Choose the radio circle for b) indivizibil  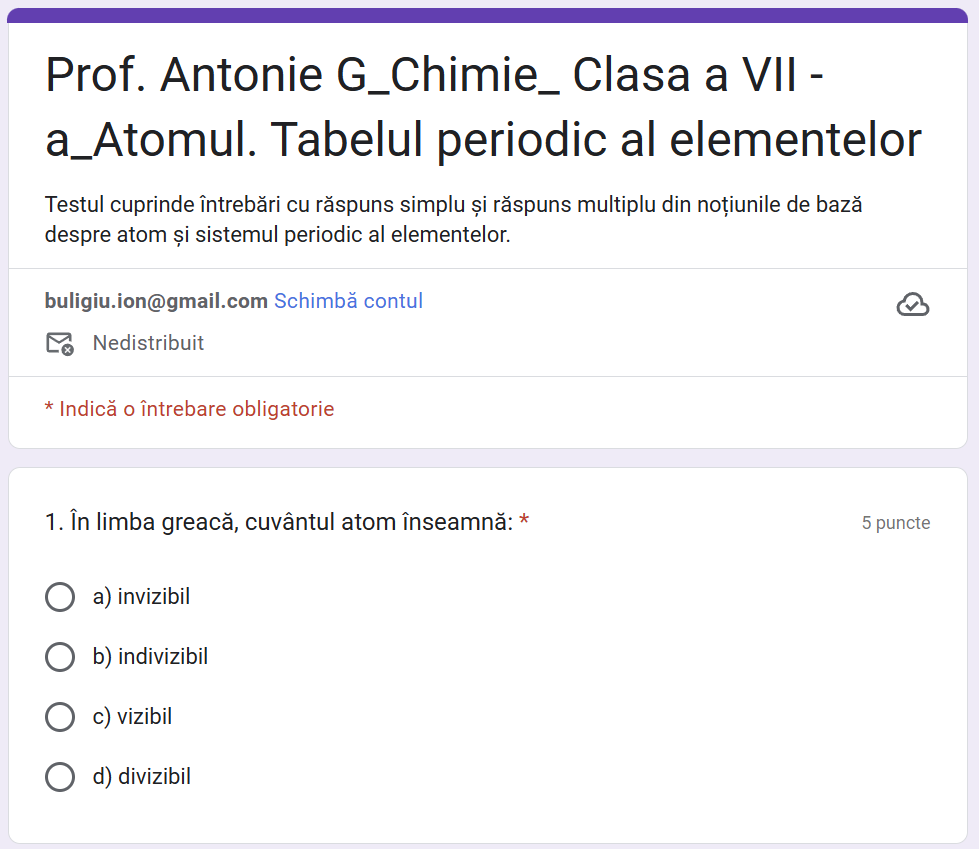60,657
